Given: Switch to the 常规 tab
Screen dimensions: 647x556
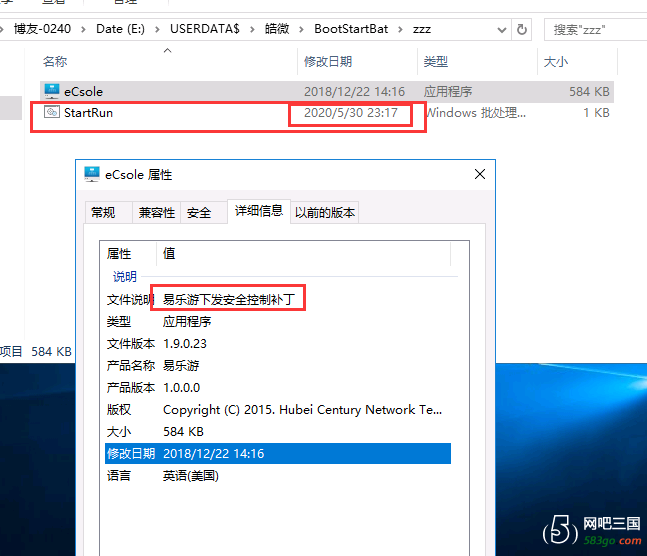Looking at the screenshot, I should pos(103,212).
